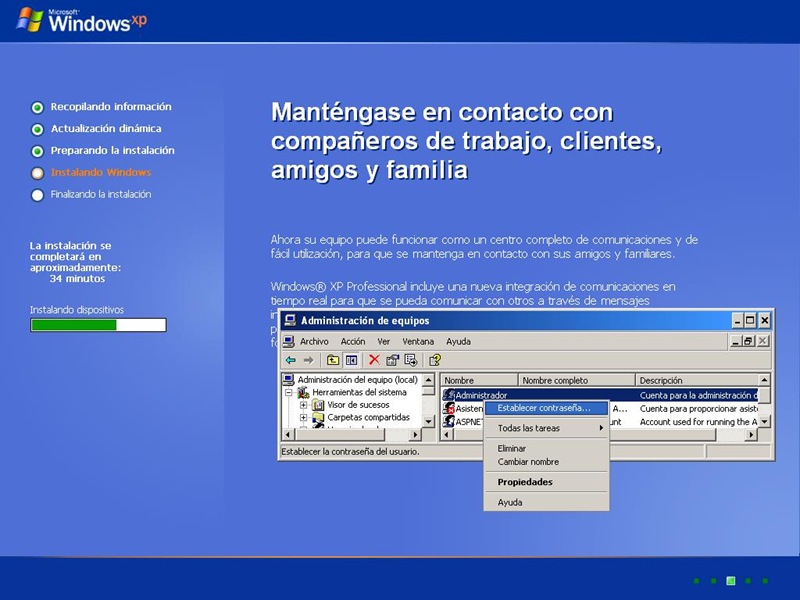Open Help from the toolbar question icon
800x600 pixels.
click(435, 360)
